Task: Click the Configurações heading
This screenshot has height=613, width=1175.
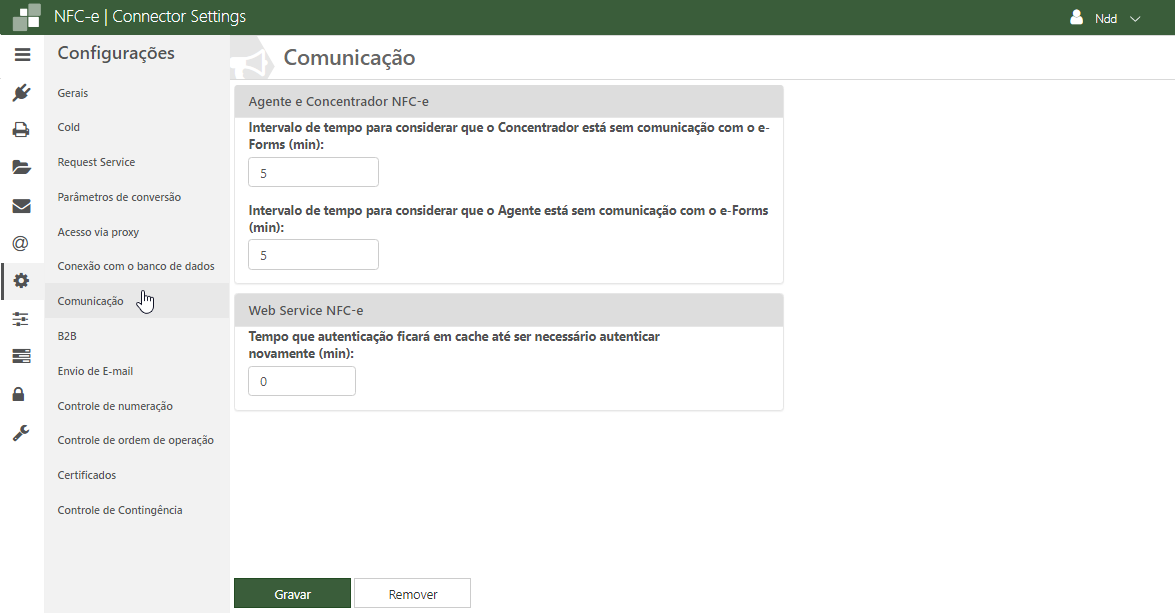Action: 116,53
